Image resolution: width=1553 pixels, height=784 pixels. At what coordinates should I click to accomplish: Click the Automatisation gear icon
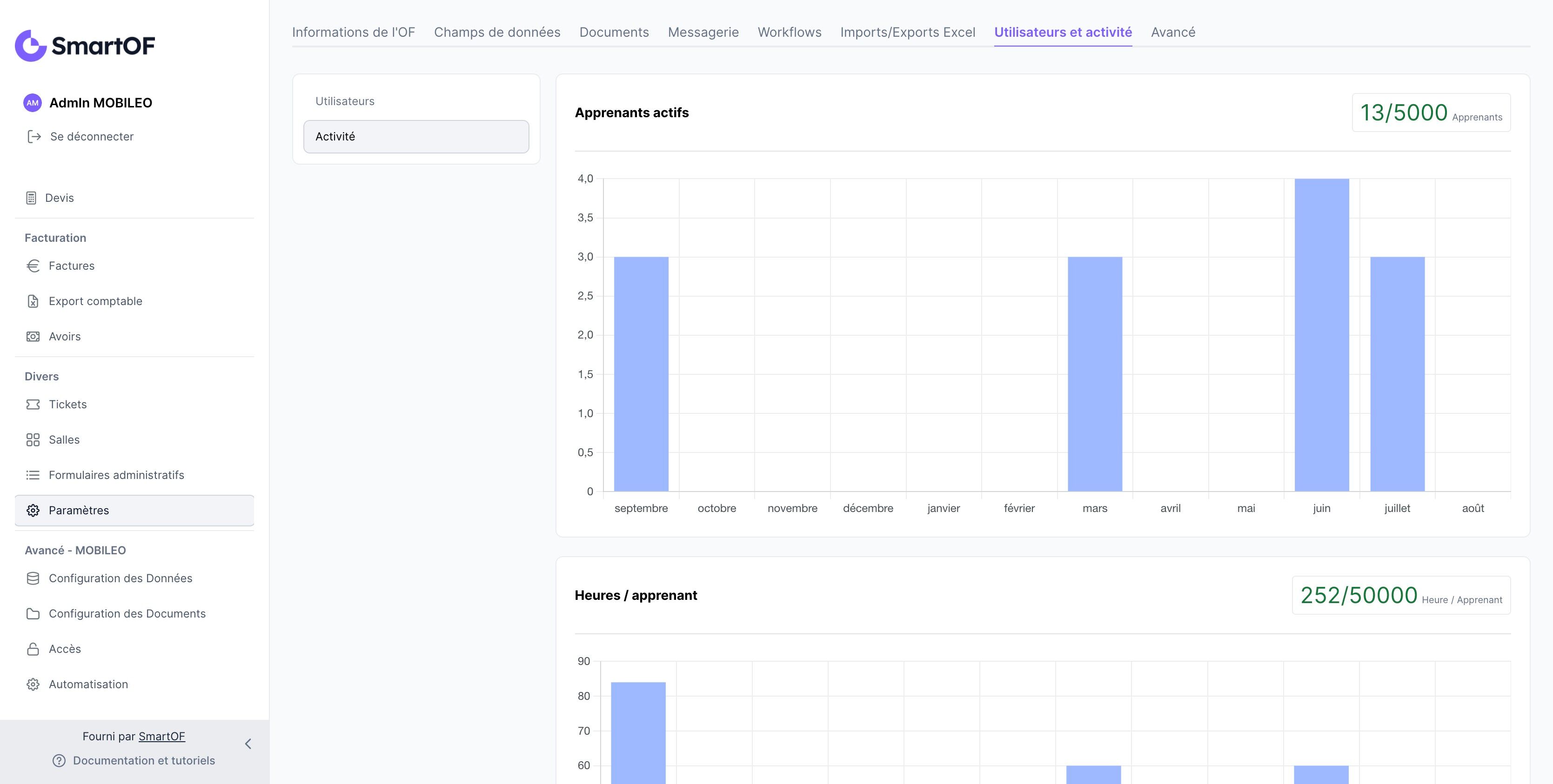(33, 684)
